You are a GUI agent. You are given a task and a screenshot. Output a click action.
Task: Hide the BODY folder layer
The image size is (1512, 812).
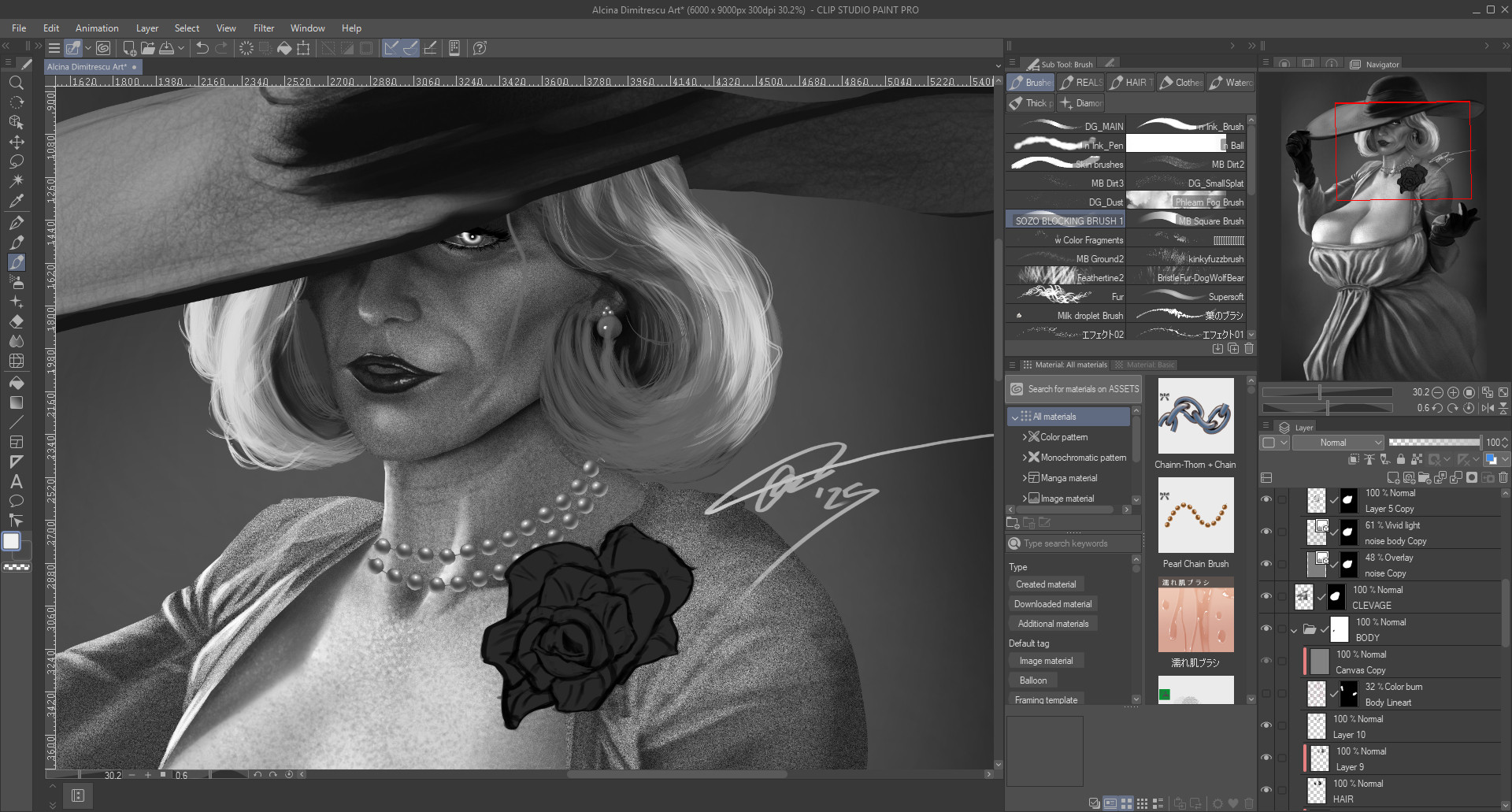[x=1266, y=628]
